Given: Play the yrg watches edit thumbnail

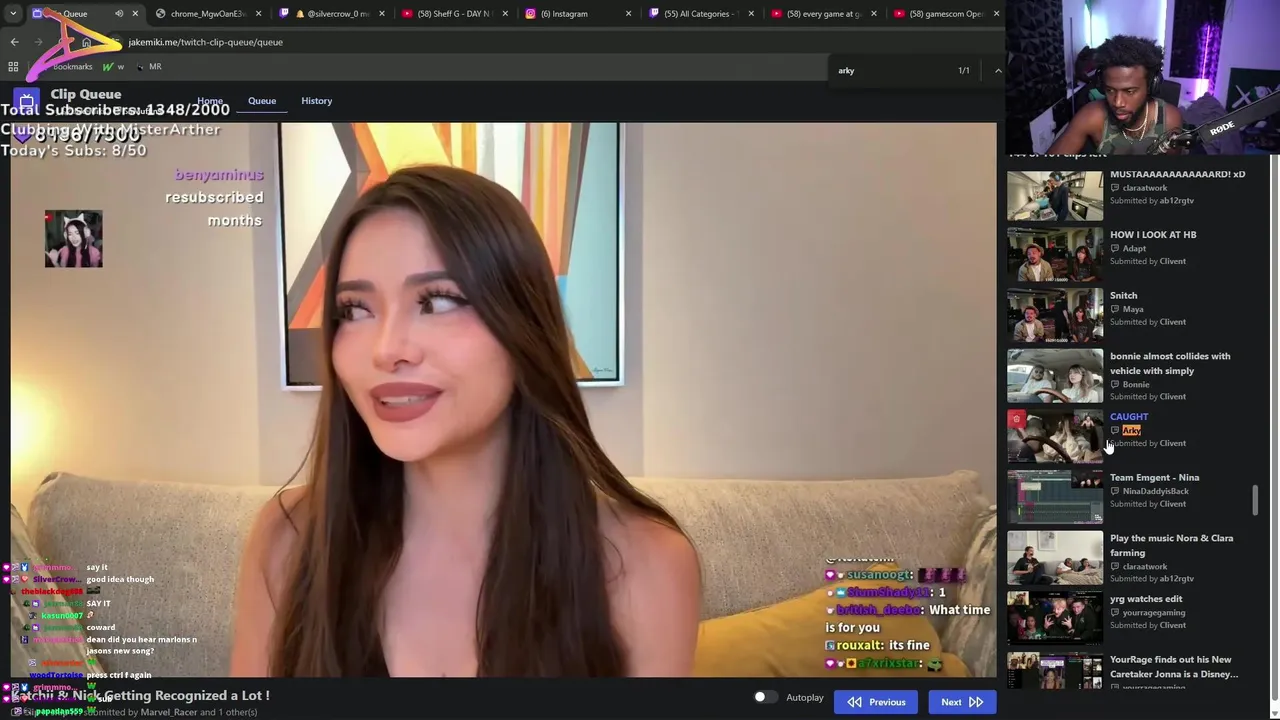Looking at the screenshot, I should (1055, 620).
